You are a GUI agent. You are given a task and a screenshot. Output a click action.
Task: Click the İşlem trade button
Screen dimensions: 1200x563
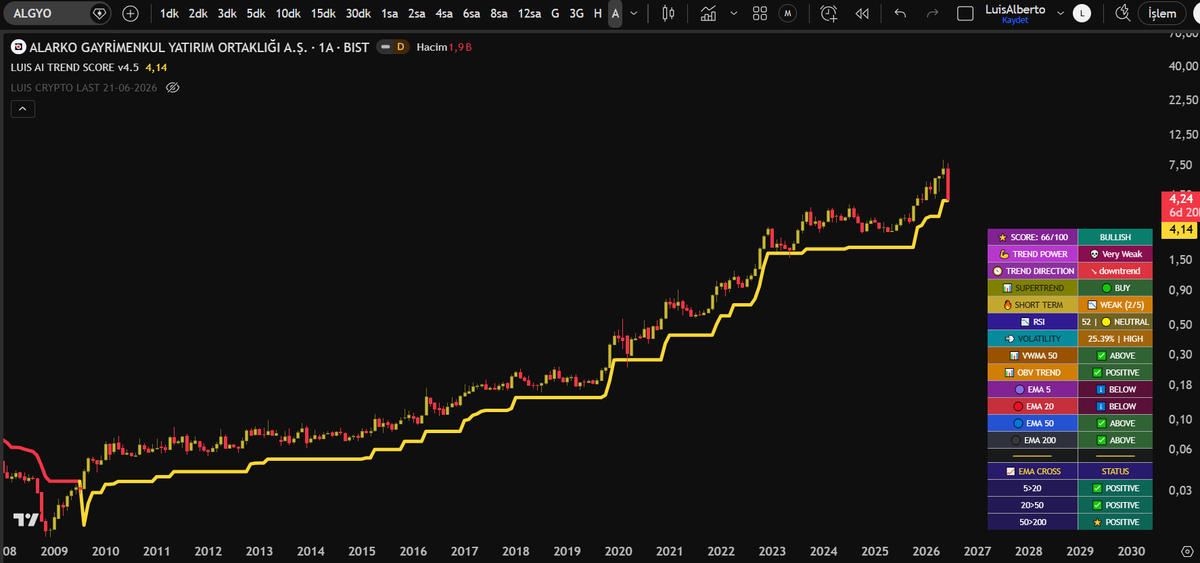pos(1163,13)
